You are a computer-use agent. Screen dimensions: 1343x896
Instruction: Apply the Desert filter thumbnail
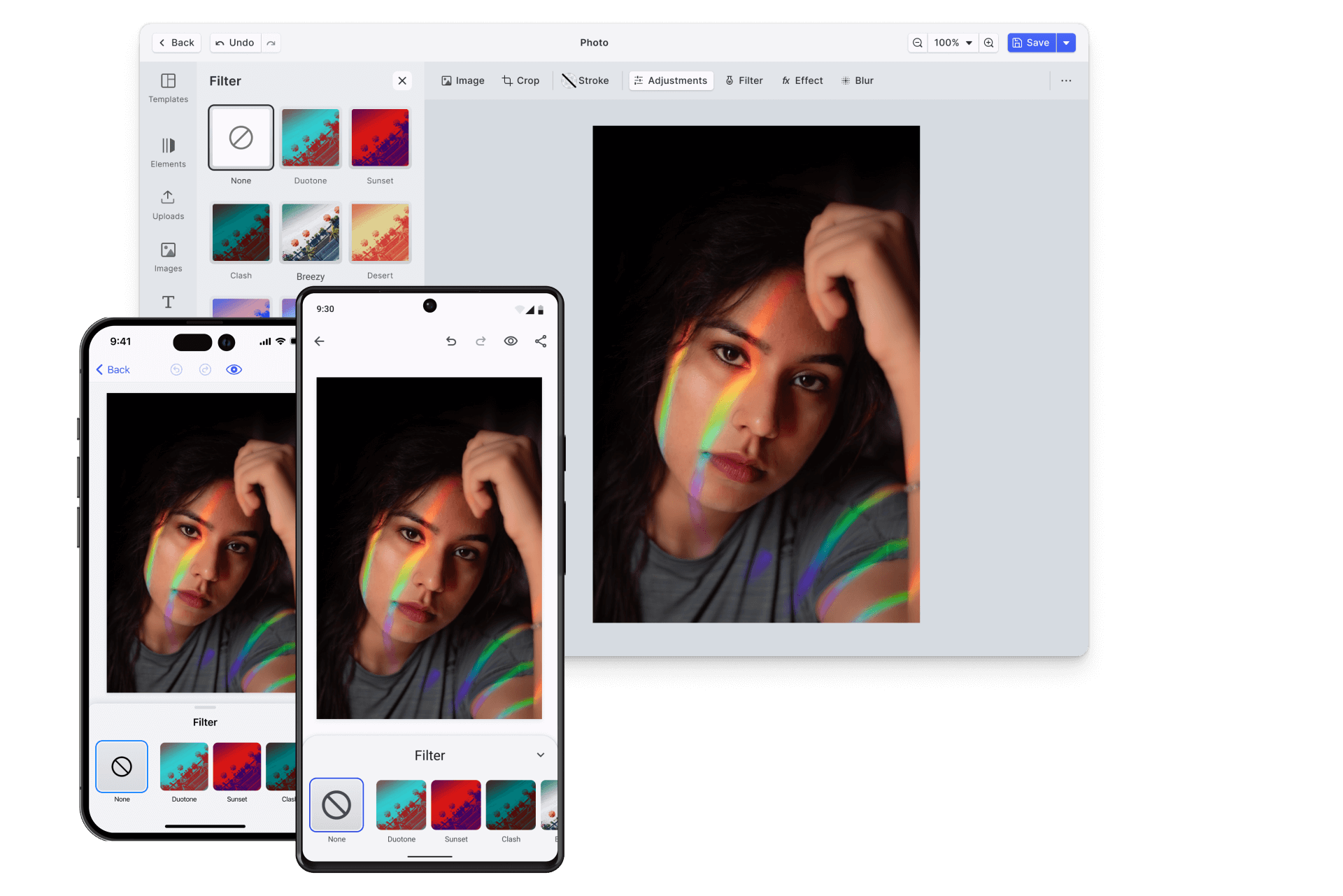point(380,233)
